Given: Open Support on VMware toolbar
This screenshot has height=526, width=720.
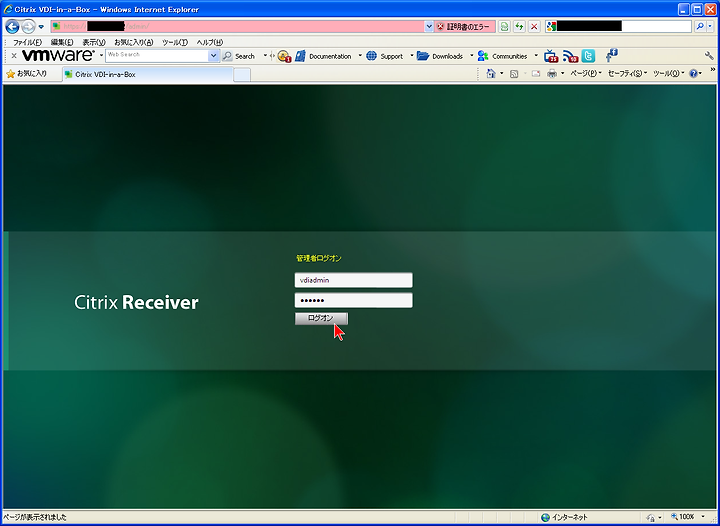Looking at the screenshot, I should pos(385,56).
